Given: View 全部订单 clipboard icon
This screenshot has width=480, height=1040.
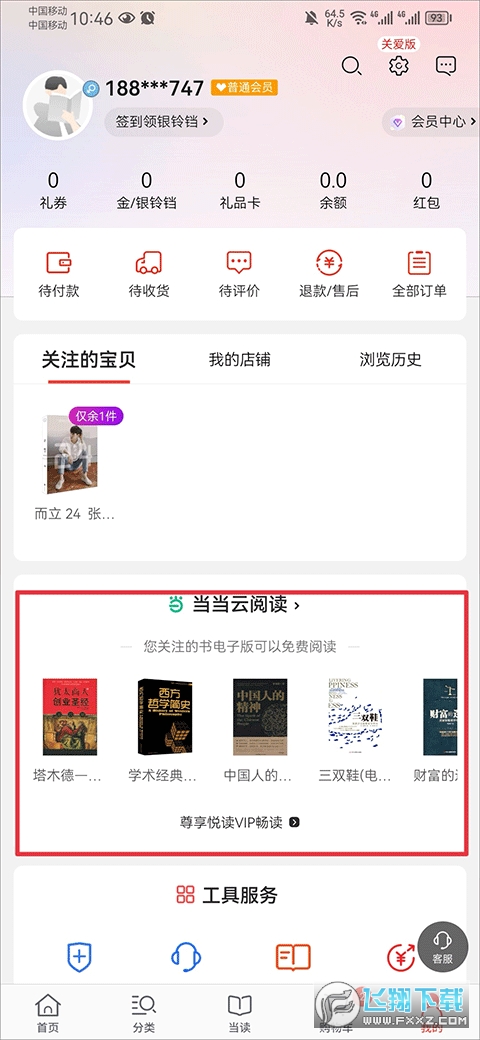Looking at the screenshot, I should click(419, 263).
